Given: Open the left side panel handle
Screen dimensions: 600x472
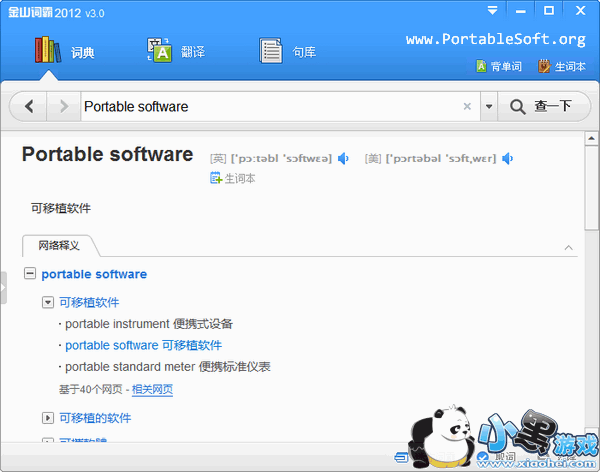Looking at the screenshot, I should [x=3, y=287].
